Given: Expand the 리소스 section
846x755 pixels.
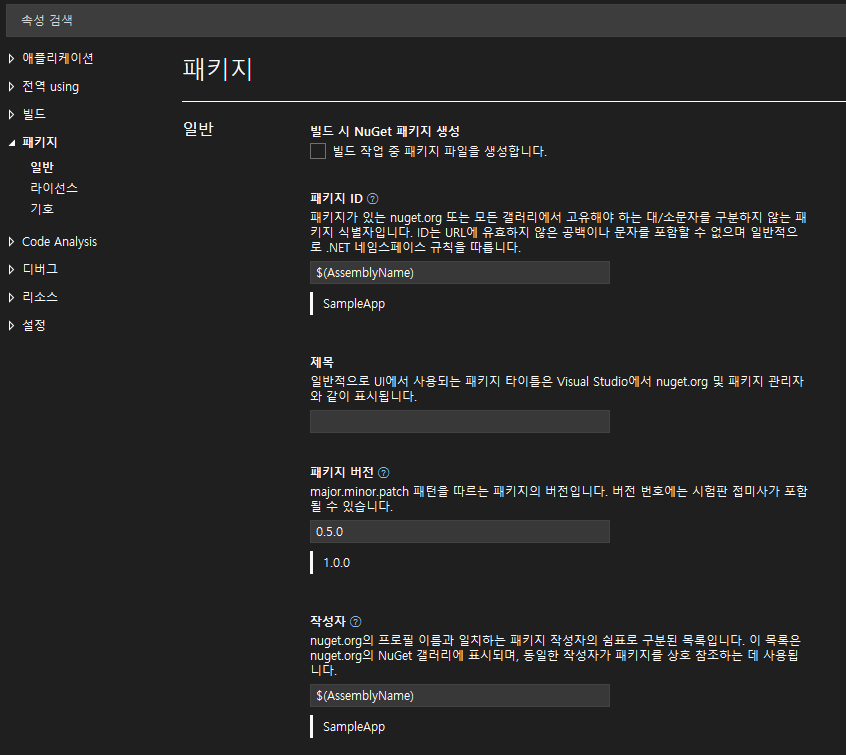Looking at the screenshot, I should [11, 297].
